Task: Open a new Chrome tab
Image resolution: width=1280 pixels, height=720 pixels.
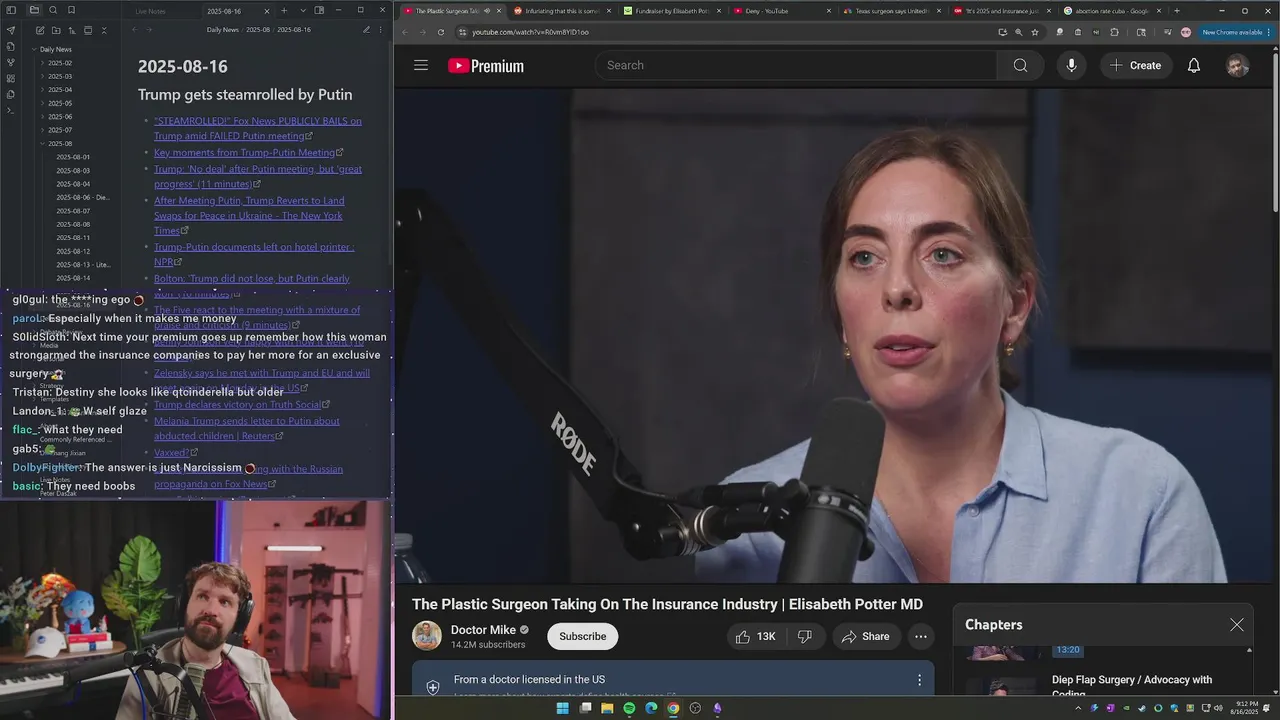Action: [x=1176, y=11]
